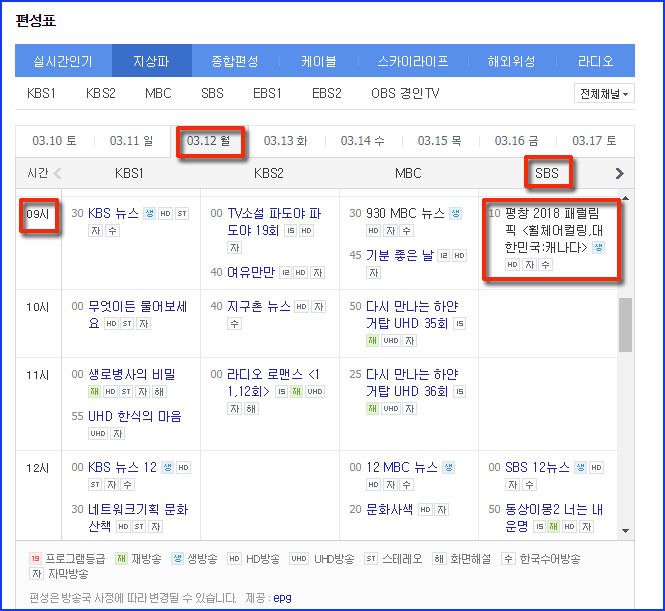Open 다시 만나는 하얀거탑 UHD 36회
Screen dimensions: 665x611
pyautogui.click(x=412, y=382)
